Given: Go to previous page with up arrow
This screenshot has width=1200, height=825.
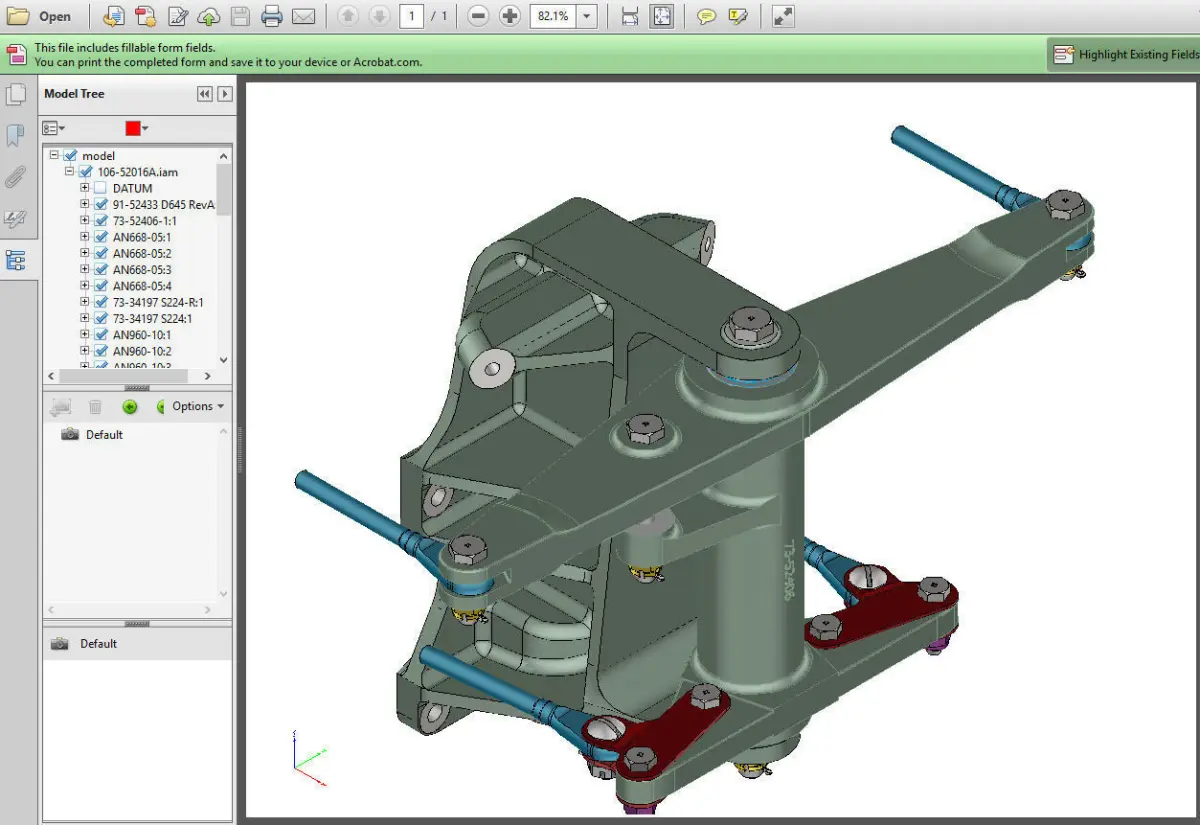Looking at the screenshot, I should coord(347,16).
